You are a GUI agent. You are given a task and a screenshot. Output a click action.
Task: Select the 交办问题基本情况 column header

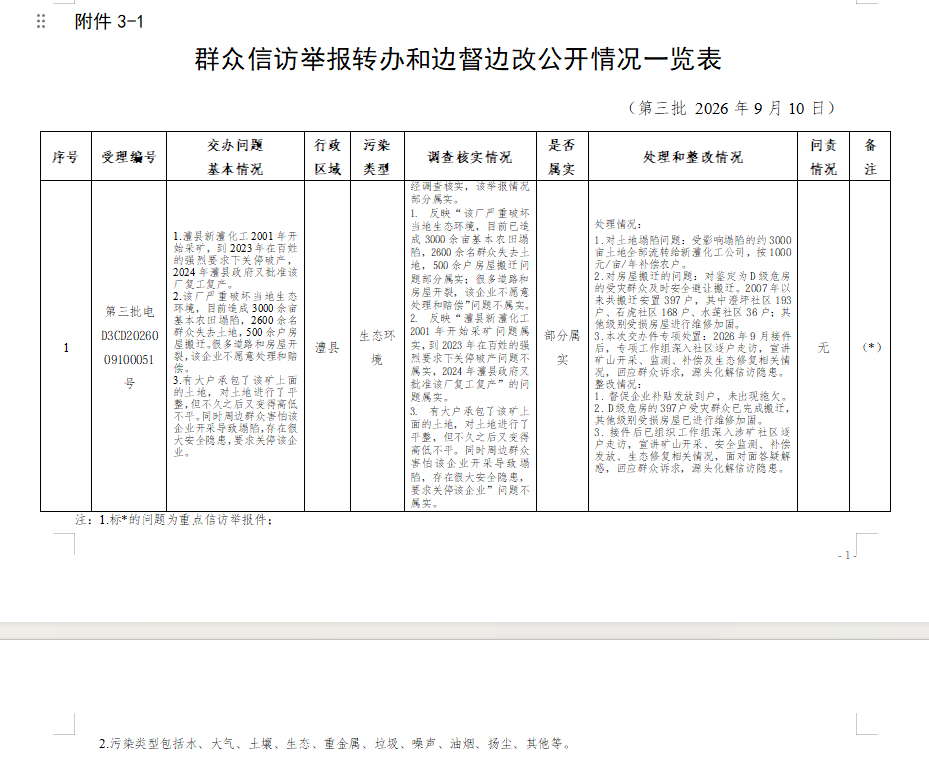click(x=235, y=156)
